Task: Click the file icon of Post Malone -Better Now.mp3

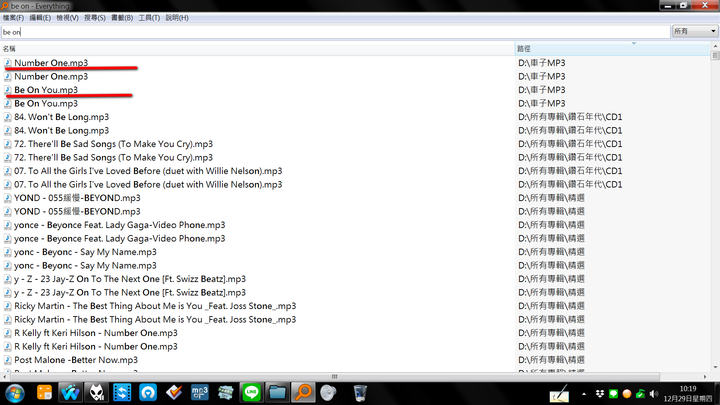Action: tap(7, 360)
